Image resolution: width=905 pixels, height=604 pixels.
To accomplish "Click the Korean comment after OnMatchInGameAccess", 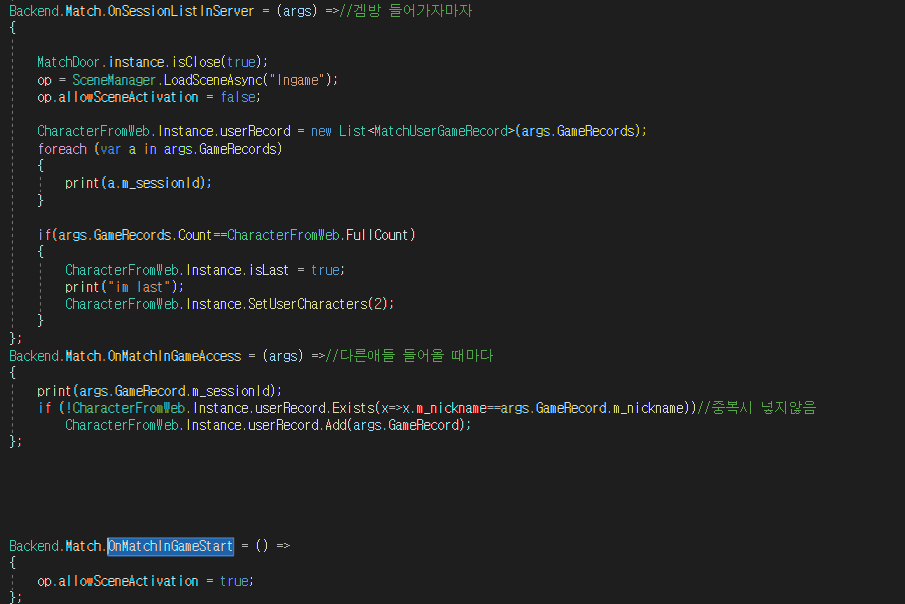I will point(409,356).
